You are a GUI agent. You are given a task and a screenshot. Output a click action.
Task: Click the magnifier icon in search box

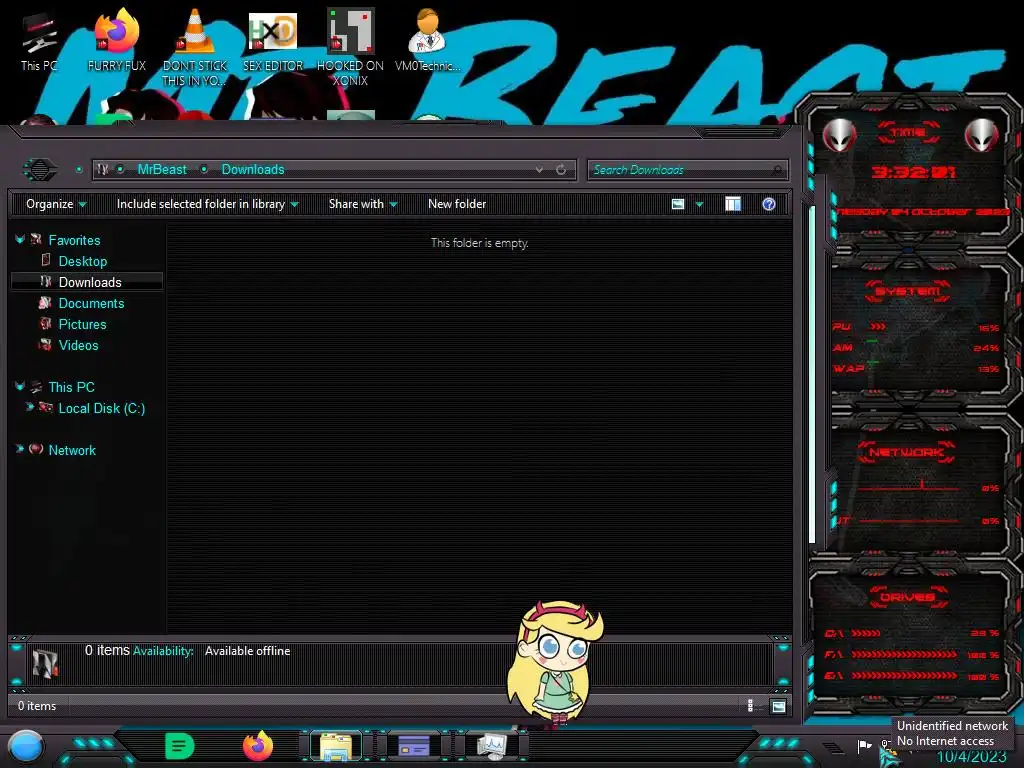tap(776, 170)
